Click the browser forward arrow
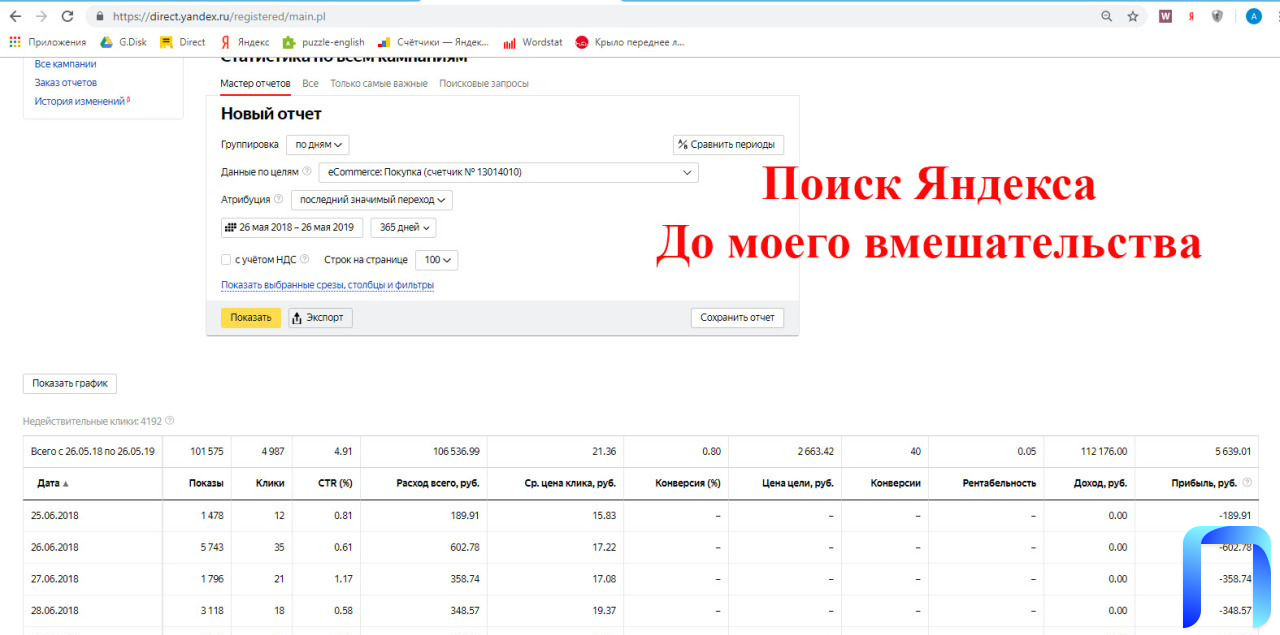The height and width of the screenshot is (635, 1280). click(41, 16)
